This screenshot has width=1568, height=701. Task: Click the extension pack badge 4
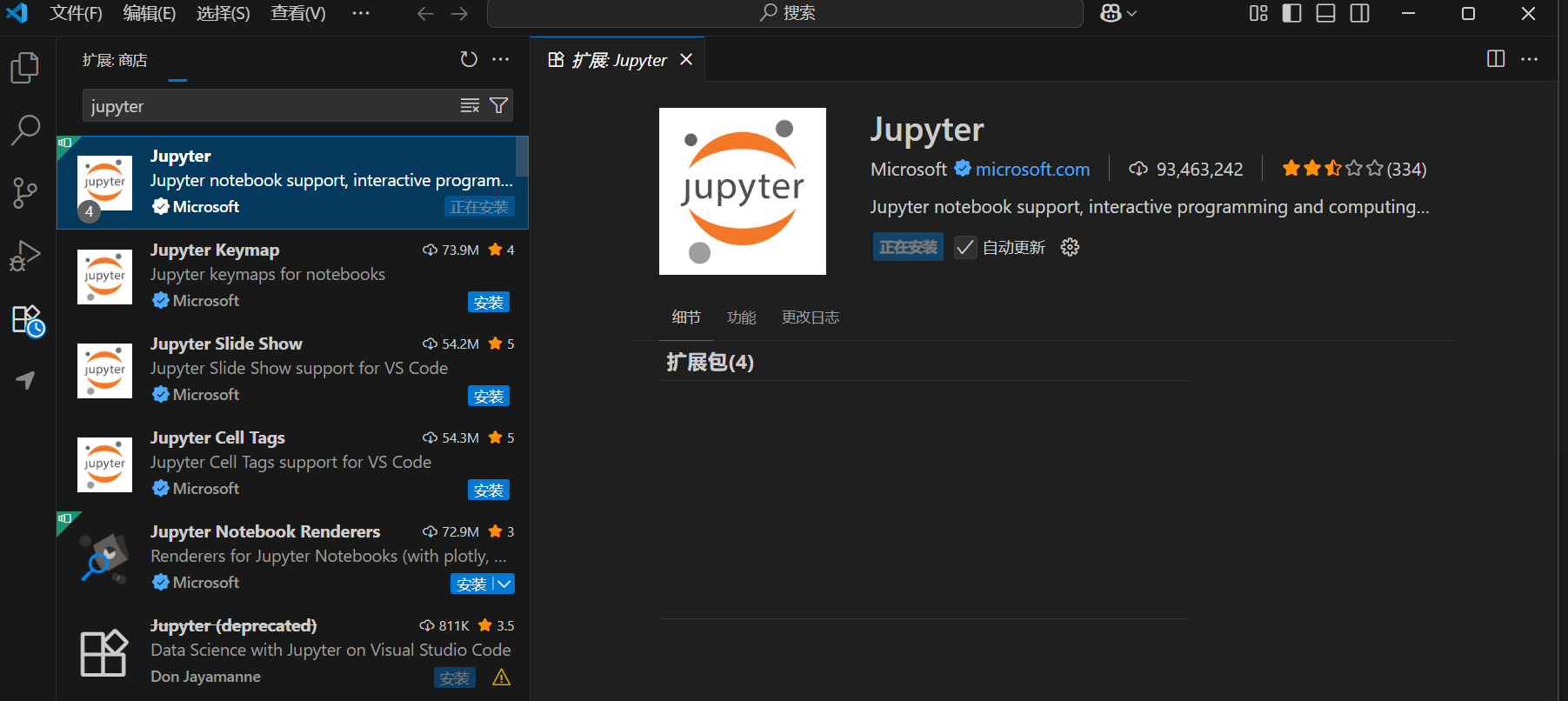(89, 211)
